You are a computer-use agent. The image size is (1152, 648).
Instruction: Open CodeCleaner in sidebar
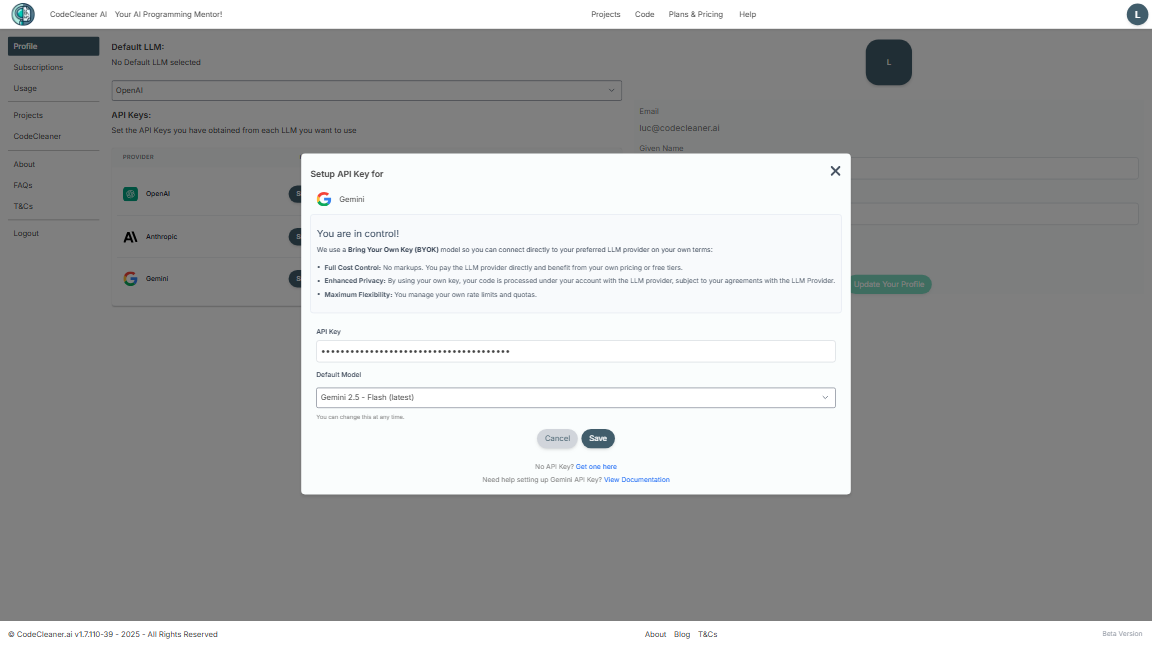(37, 137)
